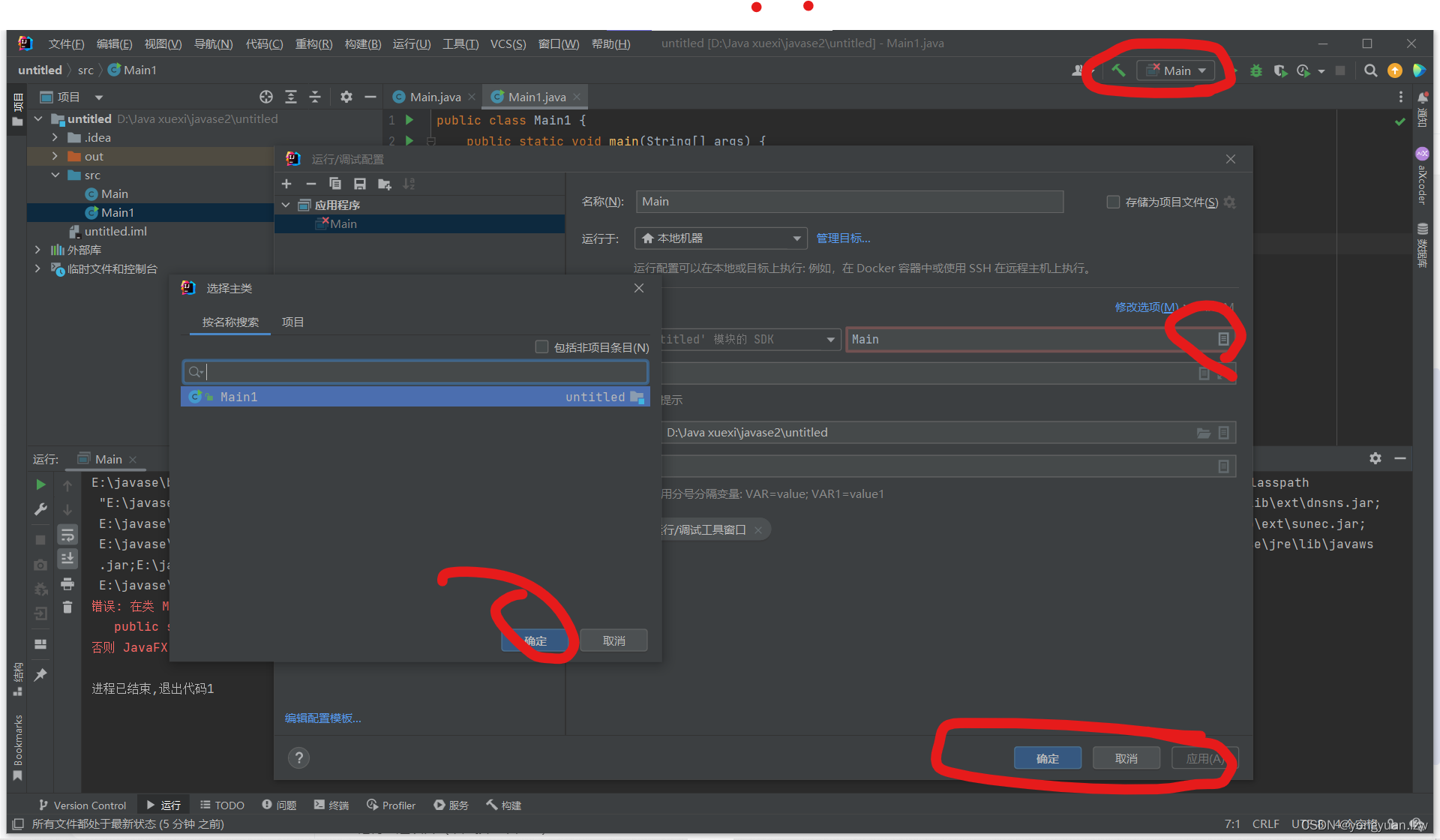Check 'store as project file' checkbox

click(x=1113, y=202)
